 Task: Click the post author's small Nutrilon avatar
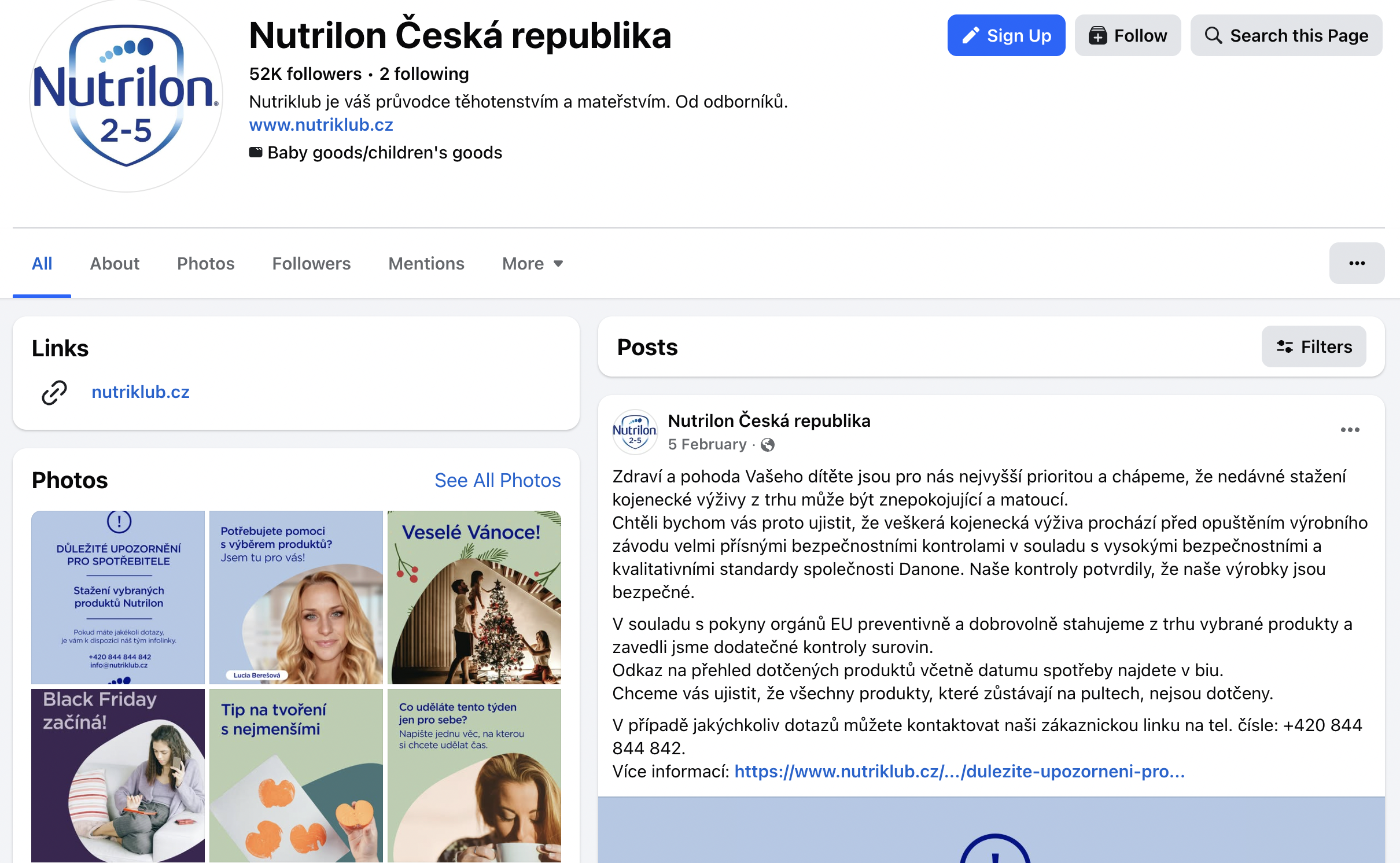tap(635, 432)
